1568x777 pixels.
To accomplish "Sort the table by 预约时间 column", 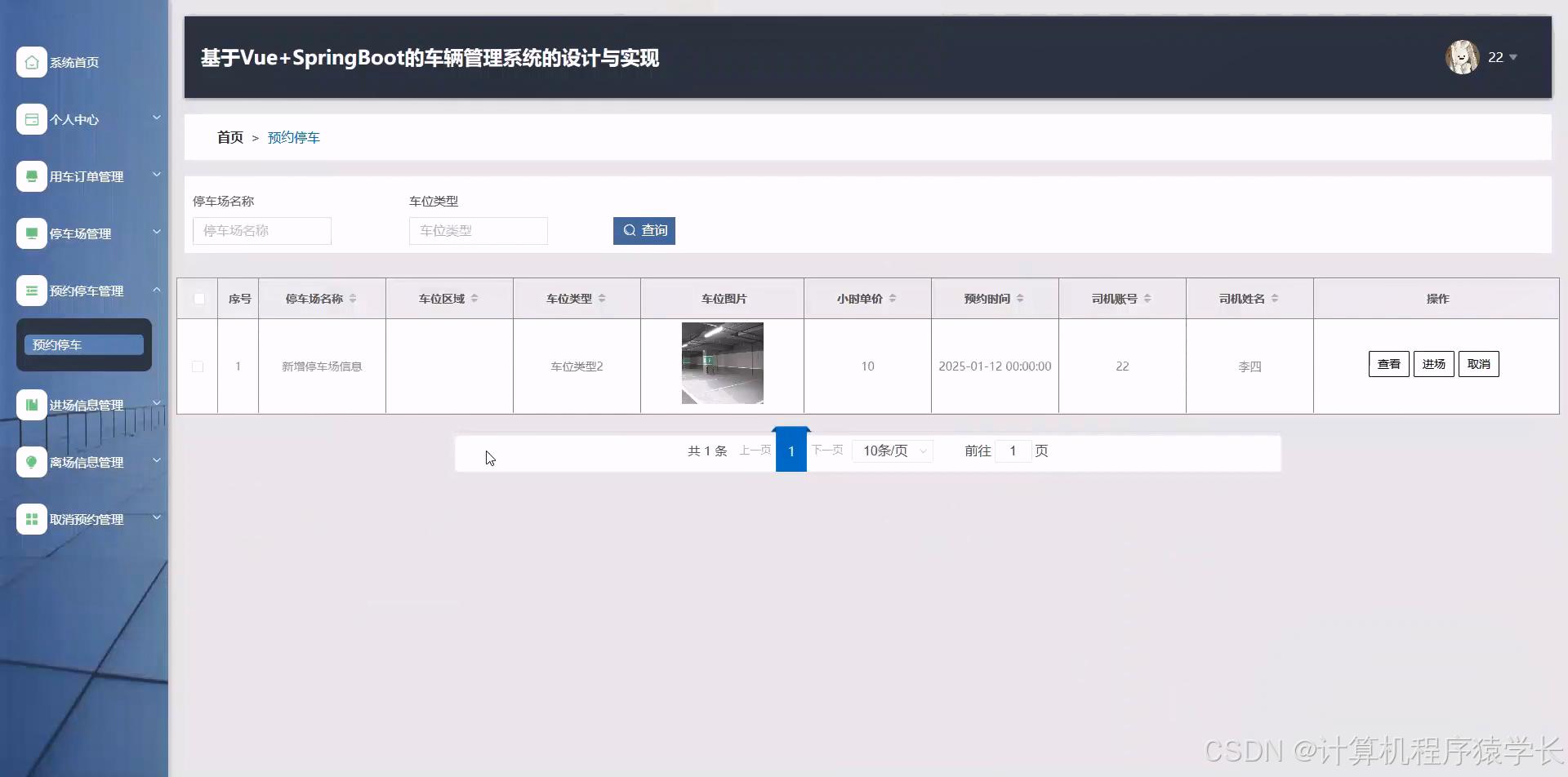I will pos(1020,298).
